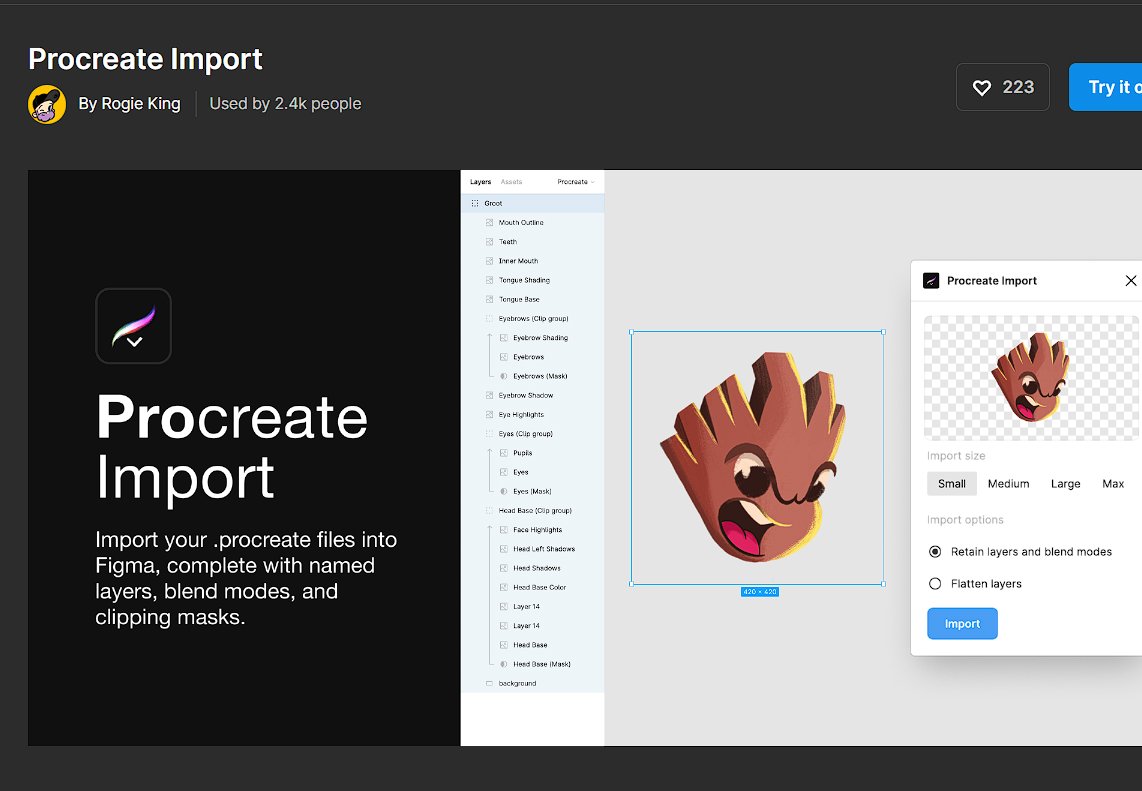
Task: Choose Medium import size
Action: 1009,484
